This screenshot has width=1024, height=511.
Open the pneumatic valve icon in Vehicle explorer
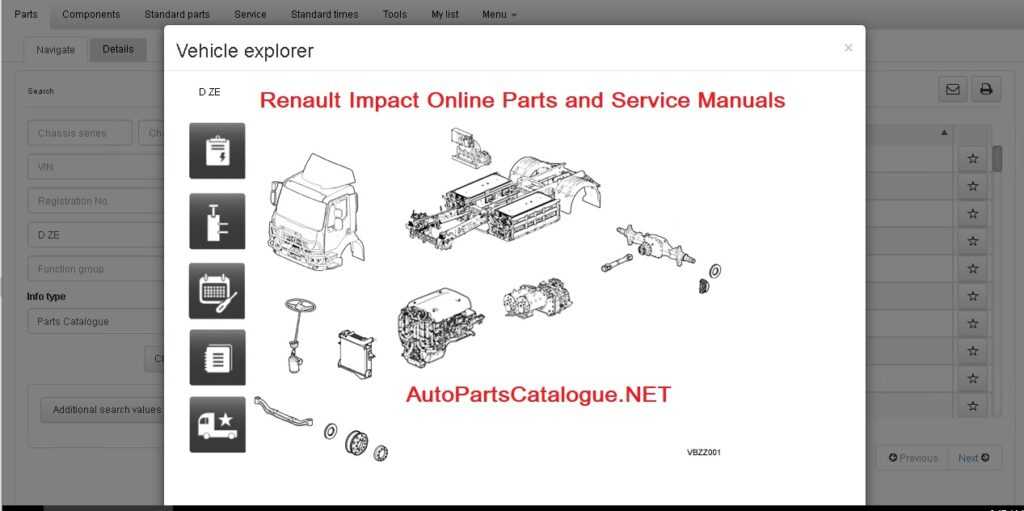(x=217, y=221)
